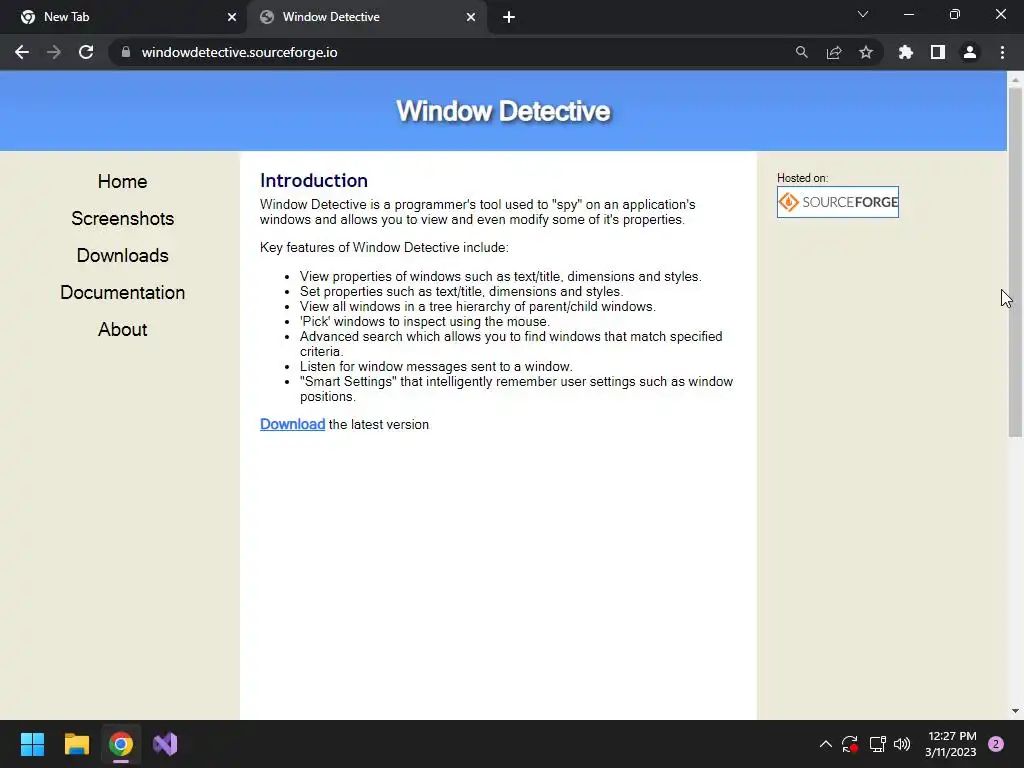Reload the Window Detective page
Image resolution: width=1024 pixels, height=768 pixels.
86,52
